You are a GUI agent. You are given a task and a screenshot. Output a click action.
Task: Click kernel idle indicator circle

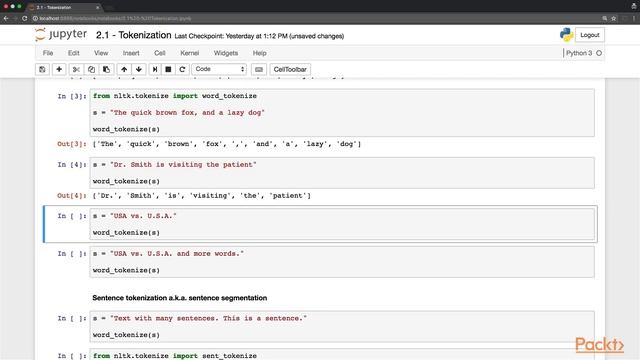(x=599, y=53)
